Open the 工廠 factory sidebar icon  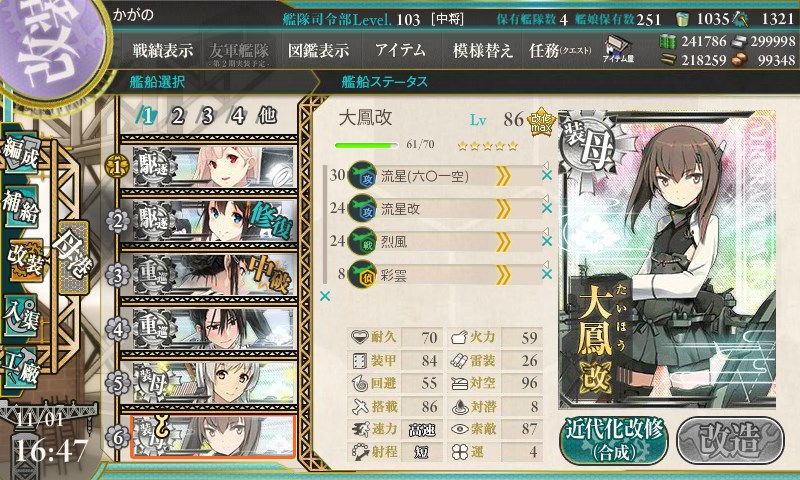20,368
